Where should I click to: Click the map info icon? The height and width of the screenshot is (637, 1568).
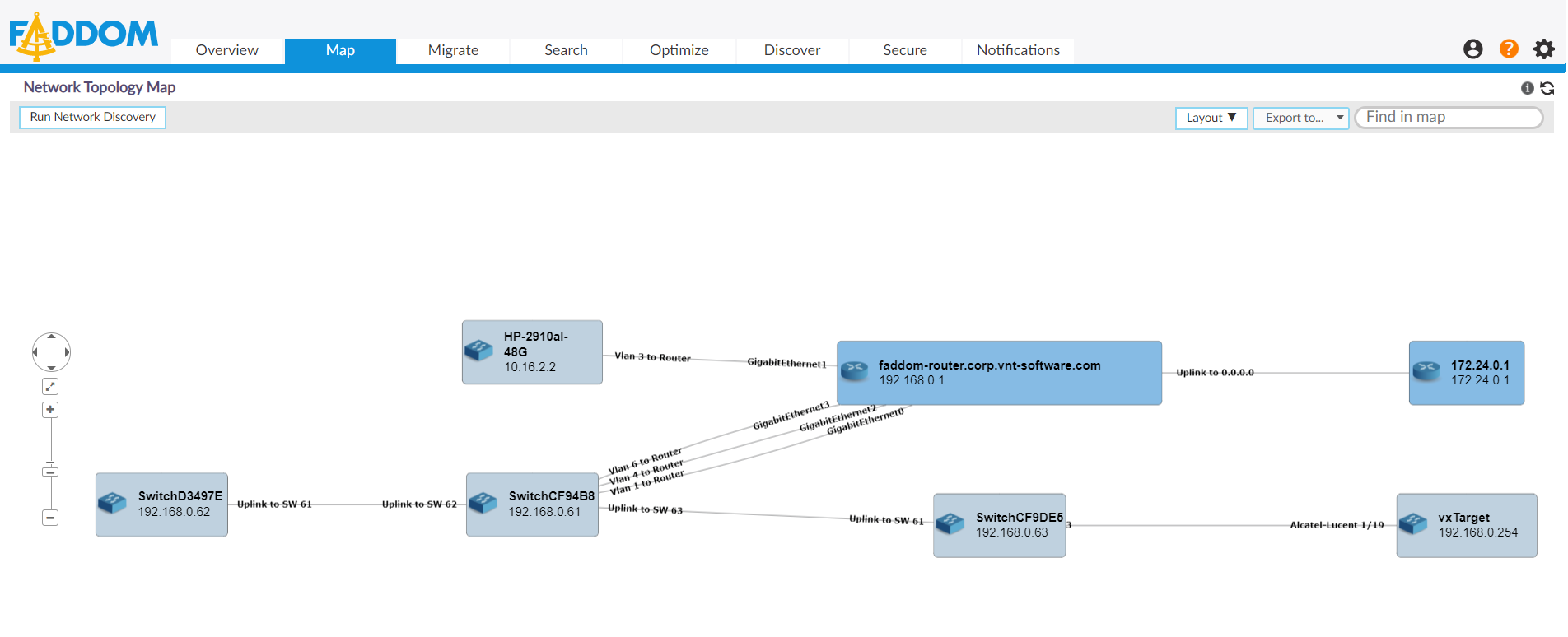(x=1527, y=88)
